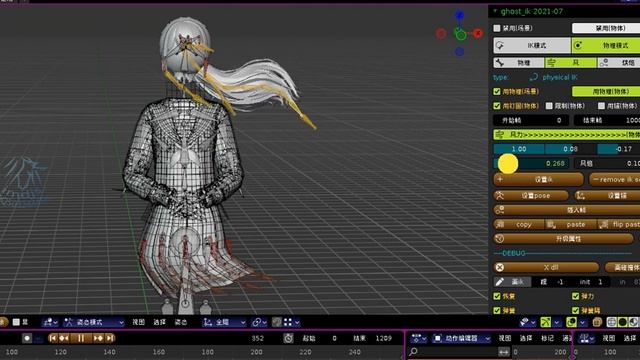Click the pencil 画ik button
Viewport: 640px width, 360px height.
512,282
